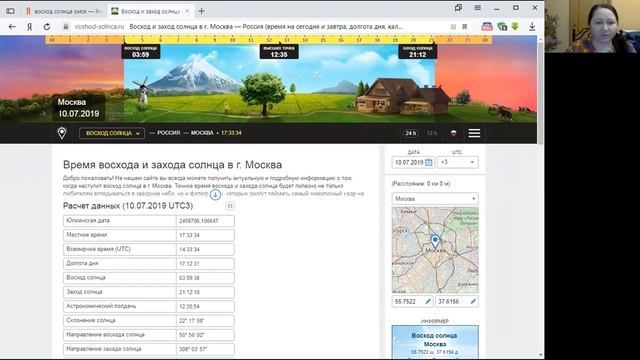Open reader mode icon in address bar

(453, 27)
